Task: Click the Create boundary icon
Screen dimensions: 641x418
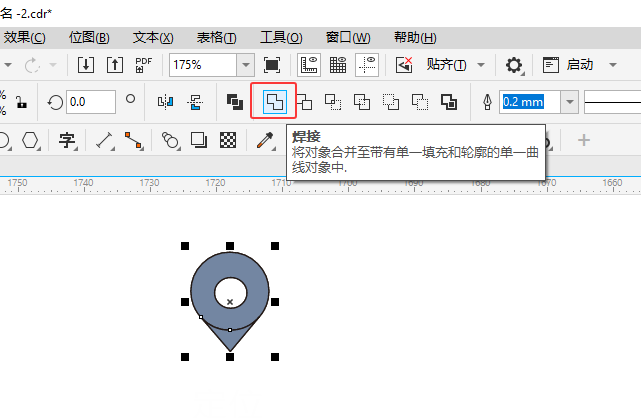Action: [x=449, y=102]
